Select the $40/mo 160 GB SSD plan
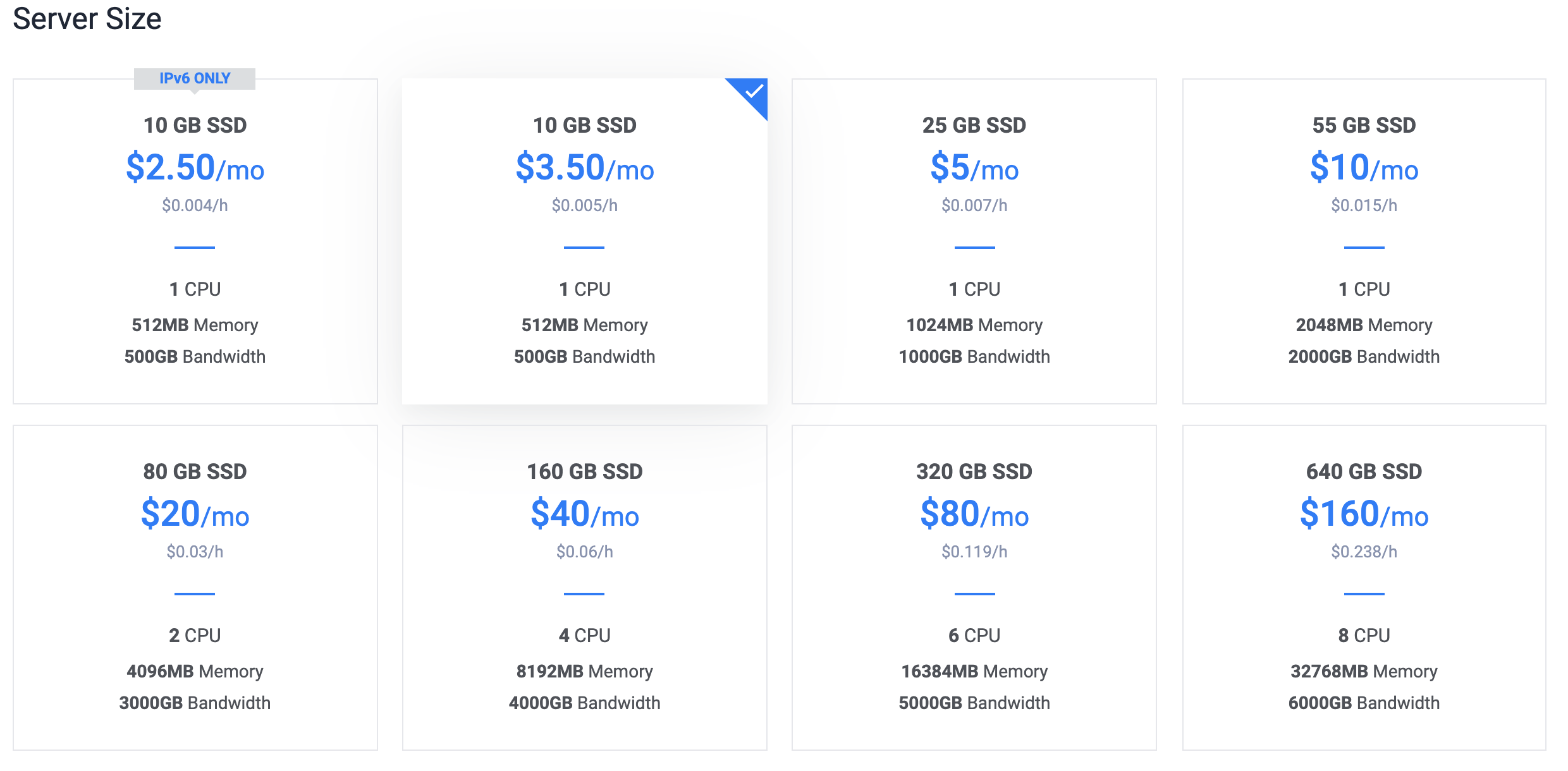This screenshot has height=771, width=1568. tap(585, 588)
